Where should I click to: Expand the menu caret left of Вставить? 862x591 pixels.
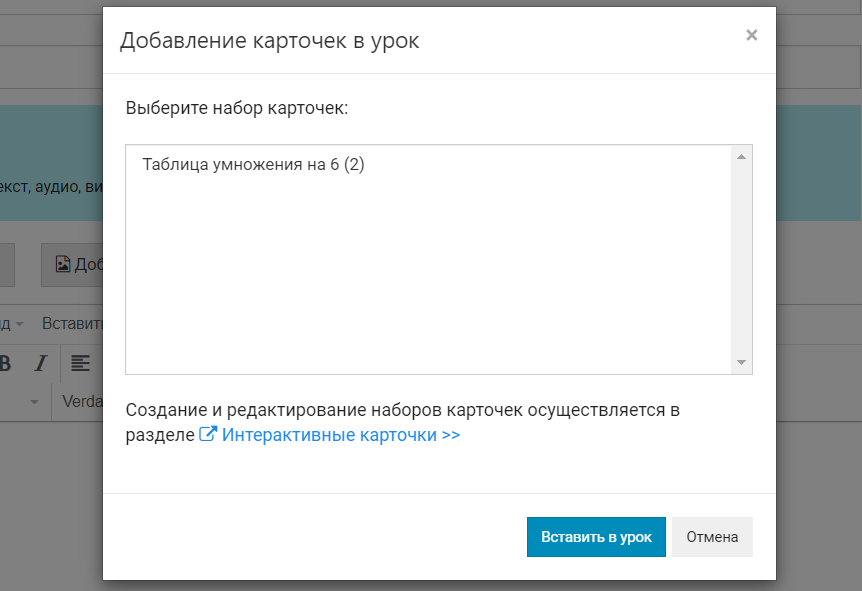coord(19,325)
